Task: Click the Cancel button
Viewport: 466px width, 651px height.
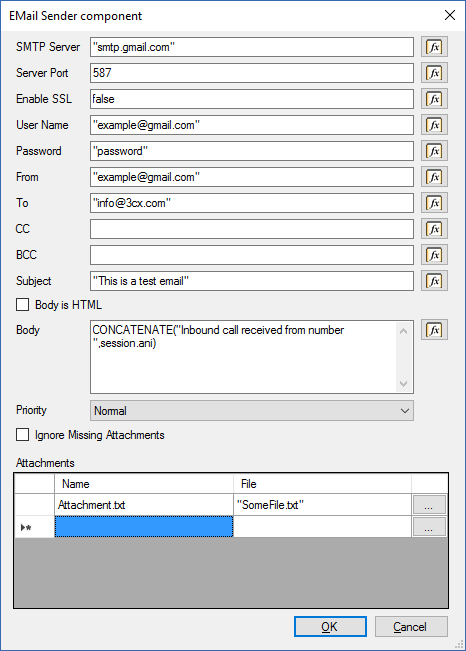Action: tap(411, 627)
